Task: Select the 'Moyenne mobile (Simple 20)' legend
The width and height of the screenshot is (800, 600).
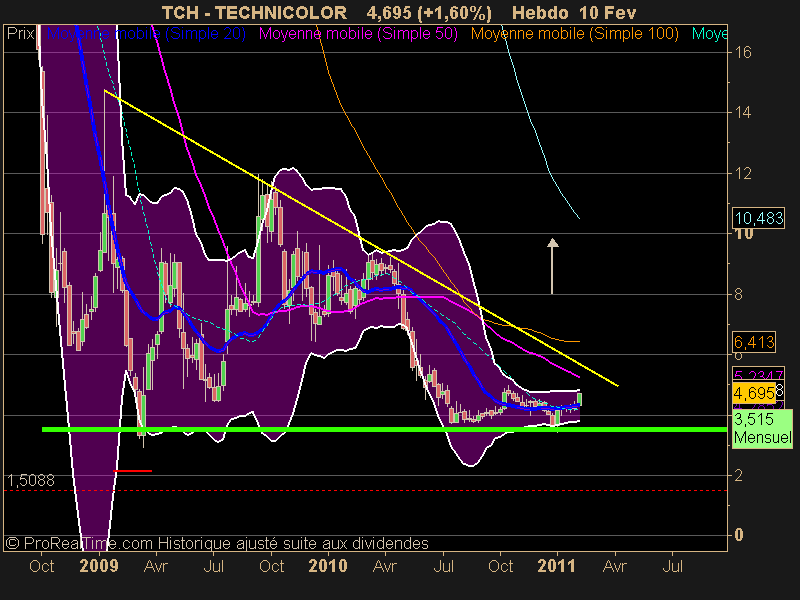Action: [146, 34]
